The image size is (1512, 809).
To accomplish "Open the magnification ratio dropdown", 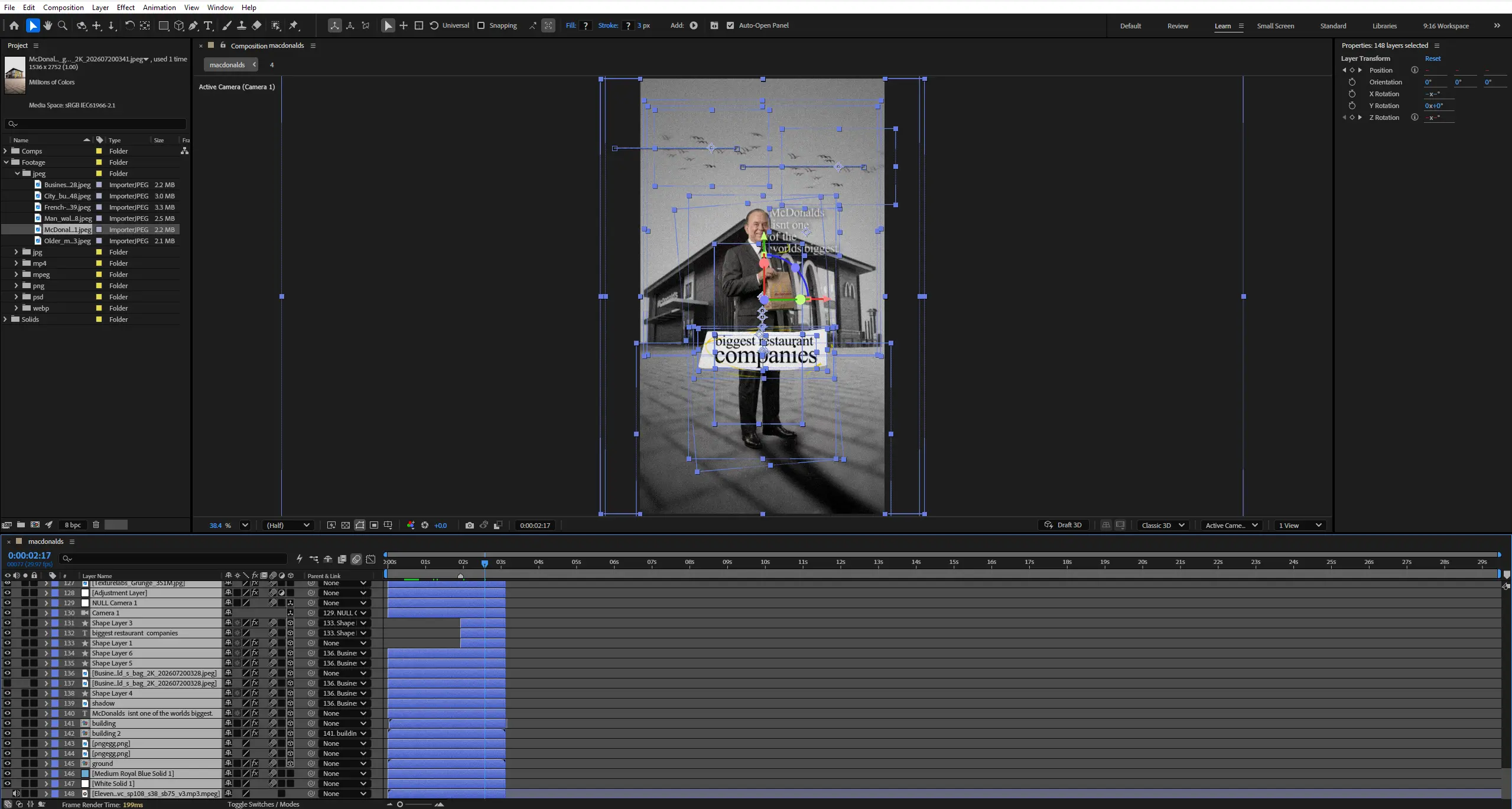I will [245, 525].
